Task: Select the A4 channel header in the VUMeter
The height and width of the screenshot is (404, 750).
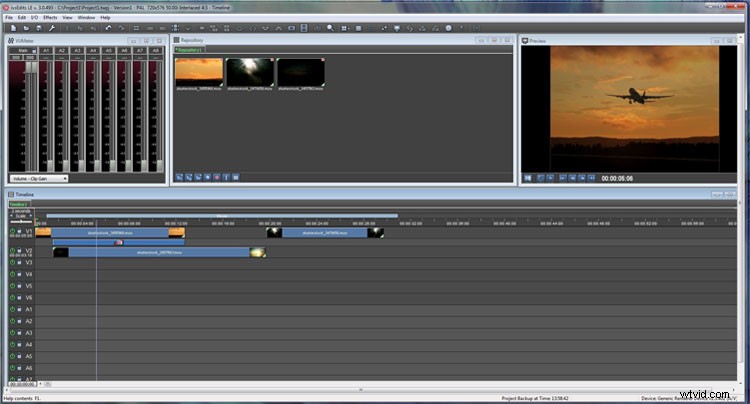Action: click(93, 50)
